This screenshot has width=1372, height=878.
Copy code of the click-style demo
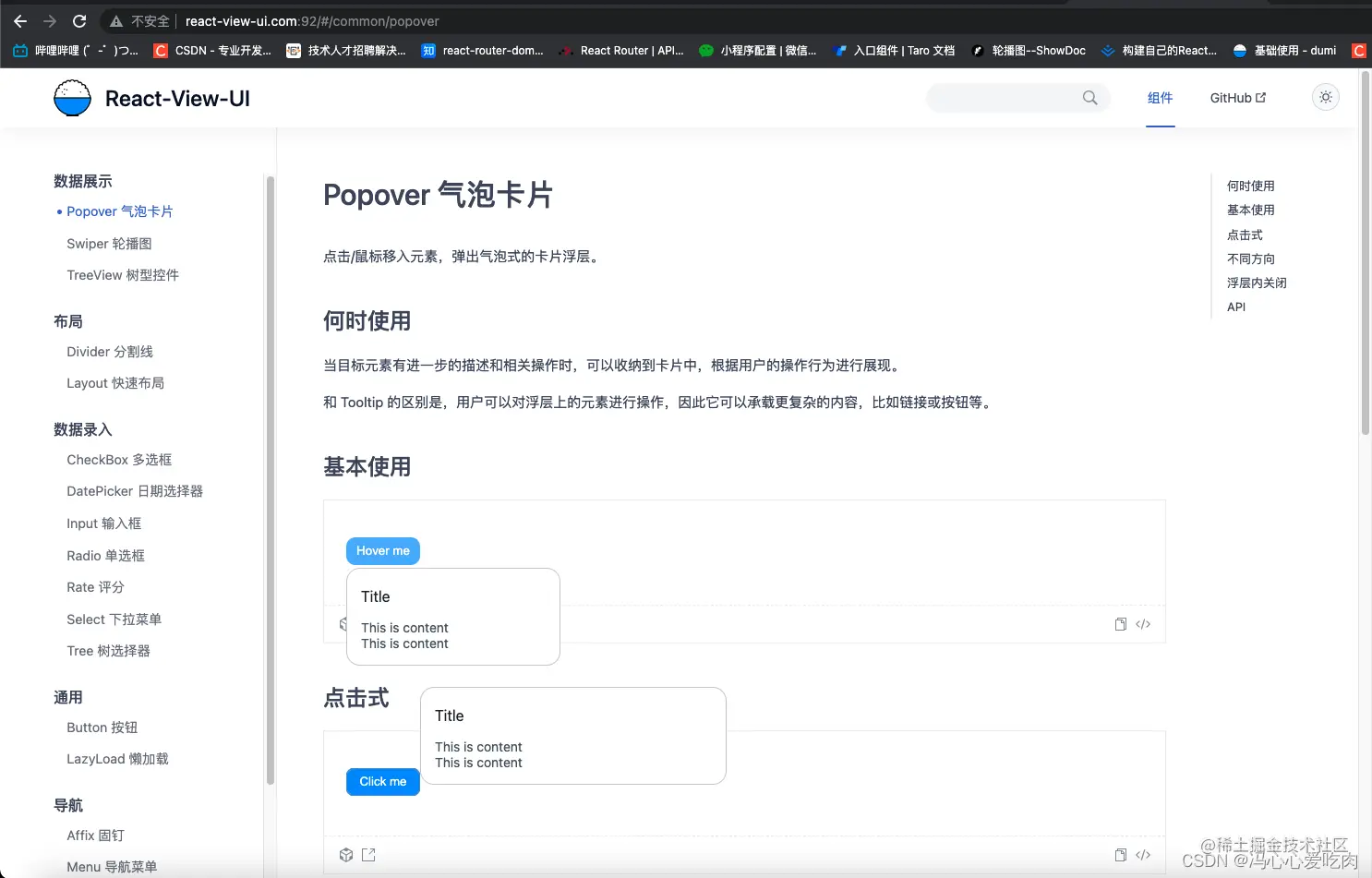tap(1120, 855)
